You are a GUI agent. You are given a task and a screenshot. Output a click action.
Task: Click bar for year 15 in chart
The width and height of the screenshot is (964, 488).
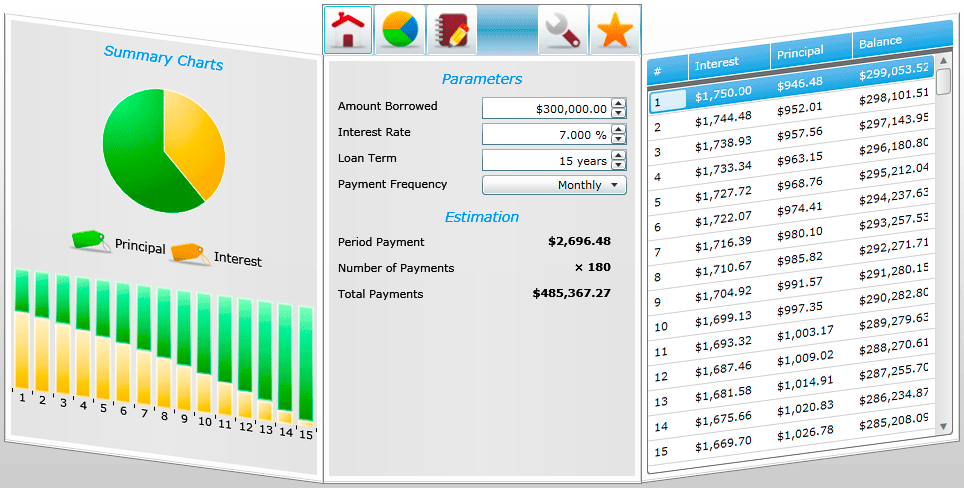point(306,366)
